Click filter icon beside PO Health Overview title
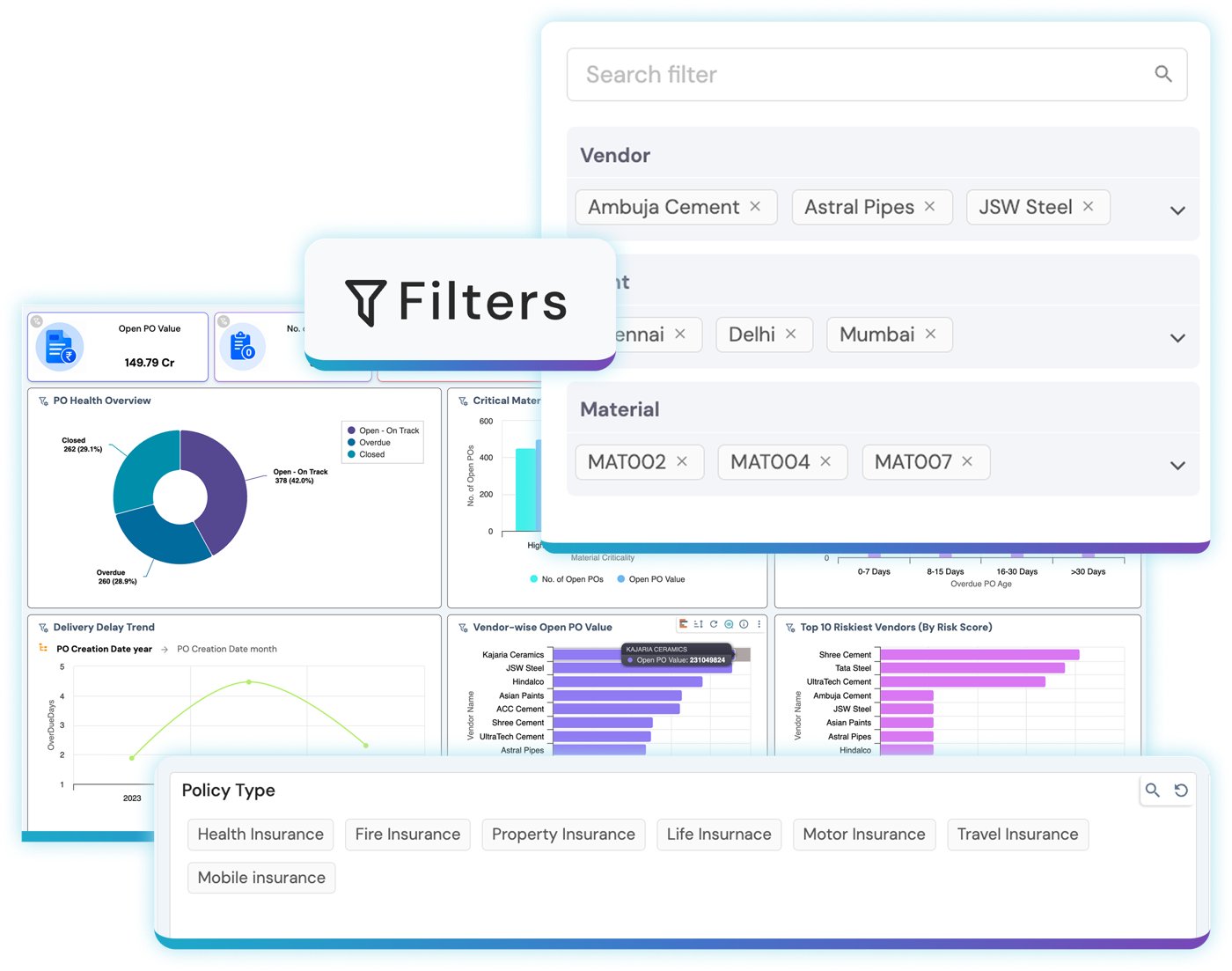The image size is (1232, 971). pos(43,401)
